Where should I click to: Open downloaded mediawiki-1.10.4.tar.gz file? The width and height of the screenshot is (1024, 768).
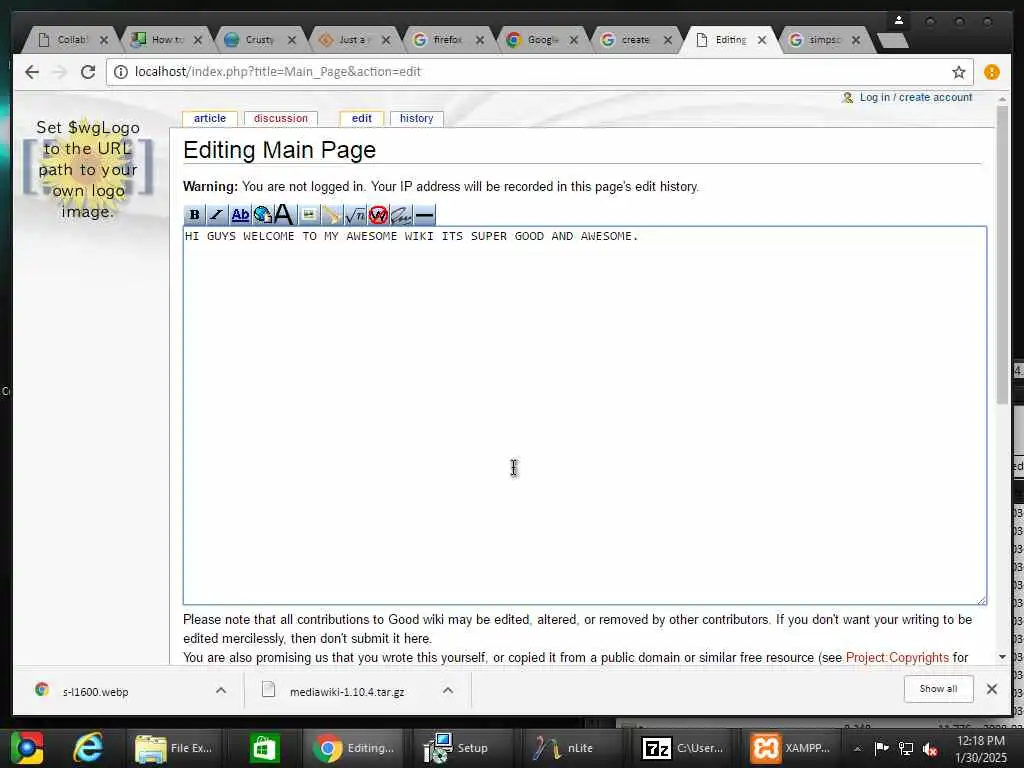click(347, 692)
